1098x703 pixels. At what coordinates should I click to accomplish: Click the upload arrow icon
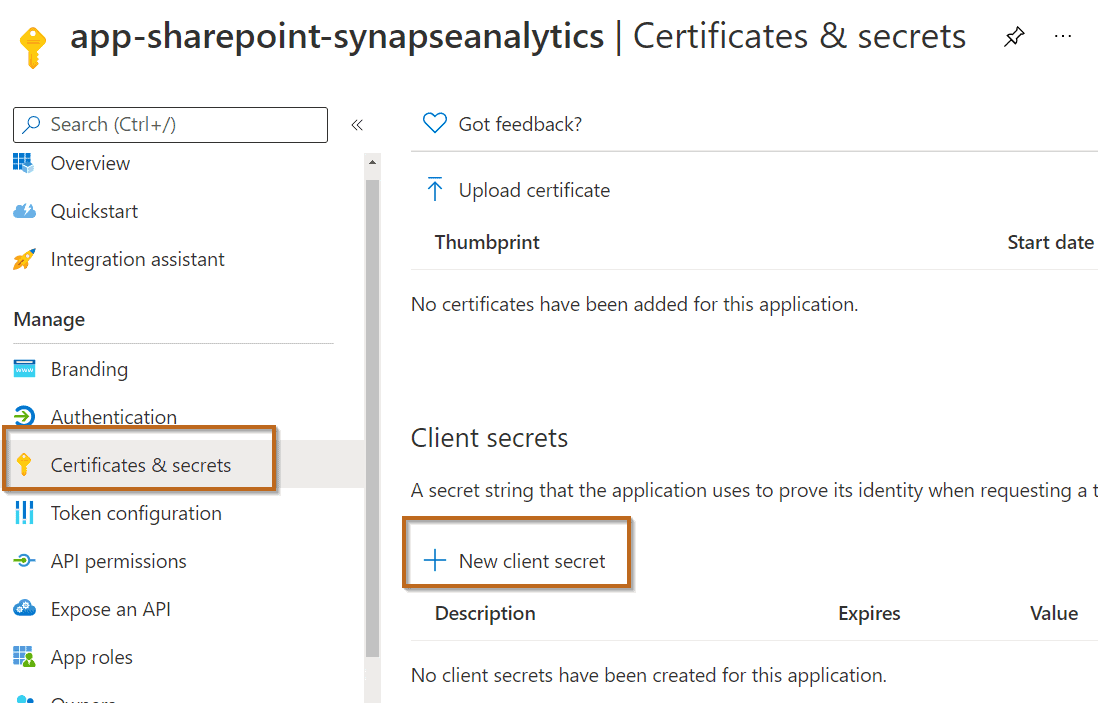435,189
